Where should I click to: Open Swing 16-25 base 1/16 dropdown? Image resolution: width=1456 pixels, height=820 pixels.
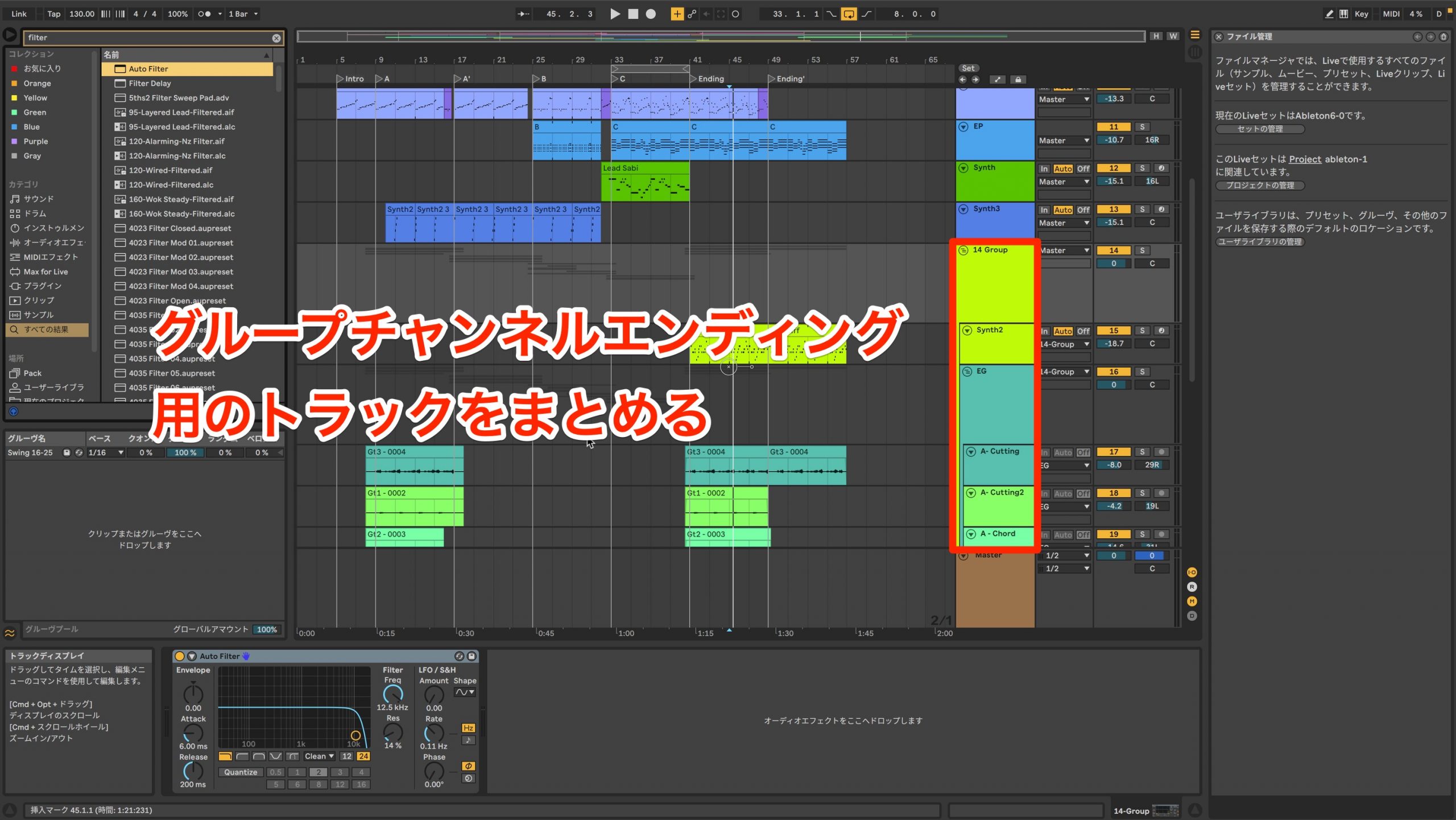click(x=106, y=452)
